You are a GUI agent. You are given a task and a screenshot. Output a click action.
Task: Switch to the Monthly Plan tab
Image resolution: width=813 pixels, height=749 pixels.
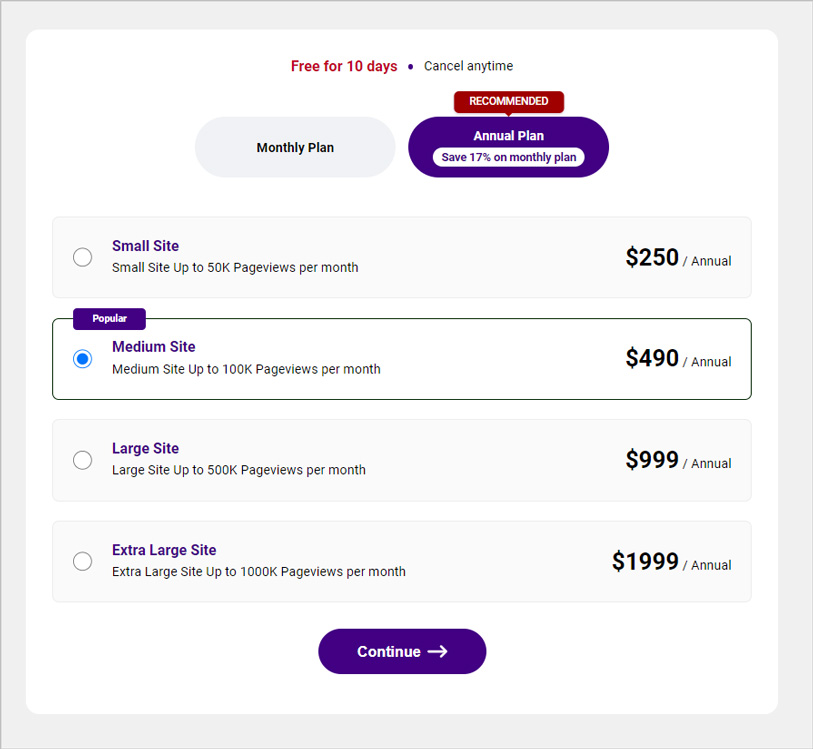click(295, 146)
